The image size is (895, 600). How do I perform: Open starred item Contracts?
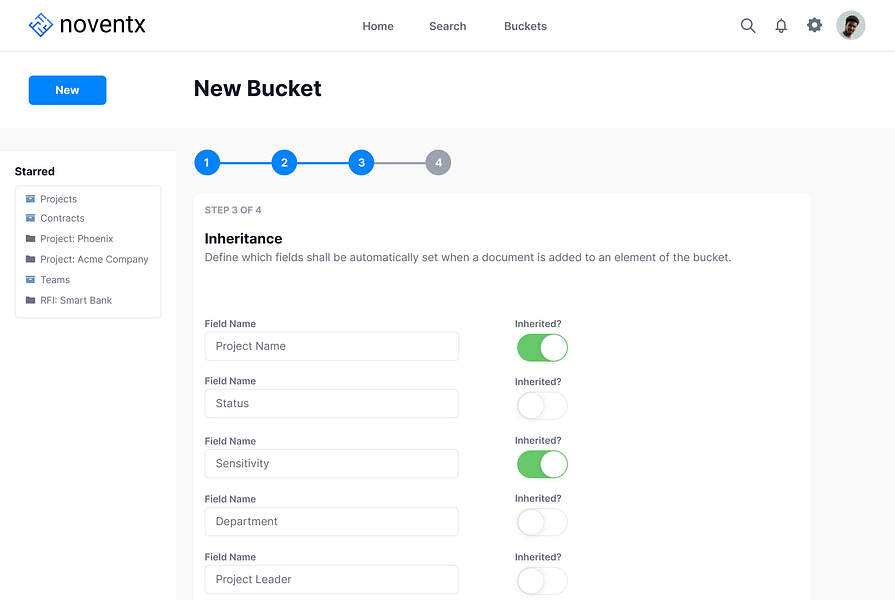pyautogui.click(x=62, y=218)
